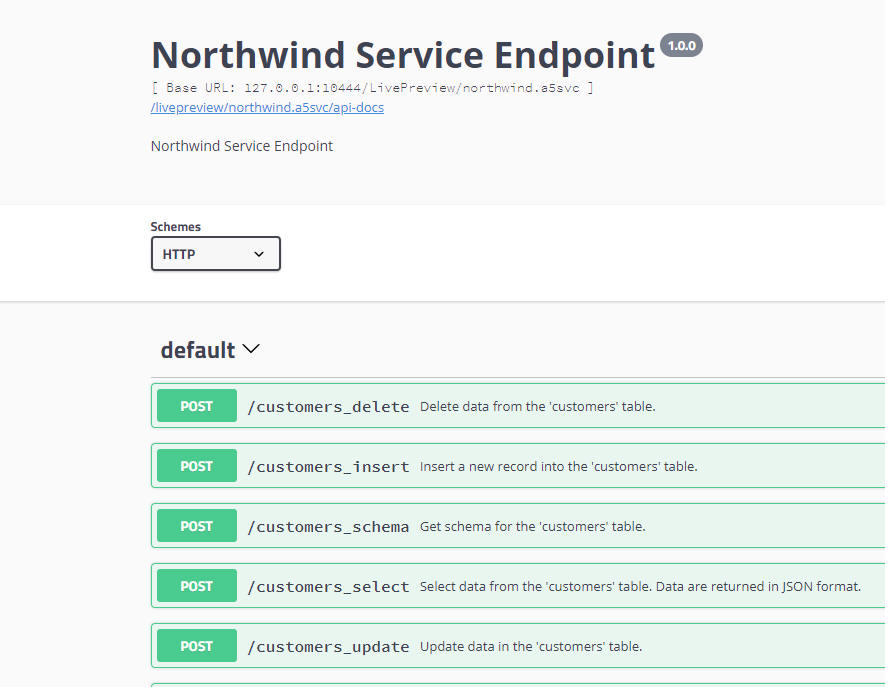Click the default section heading

pos(198,350)
